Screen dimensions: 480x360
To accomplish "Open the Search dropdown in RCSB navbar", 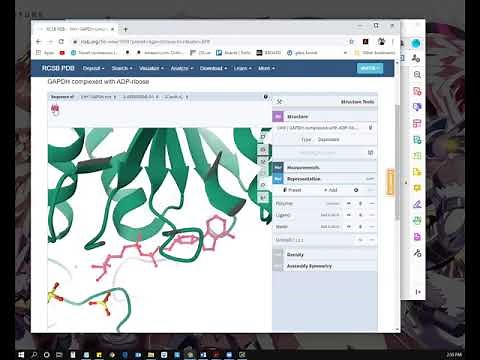I will 122,68.
